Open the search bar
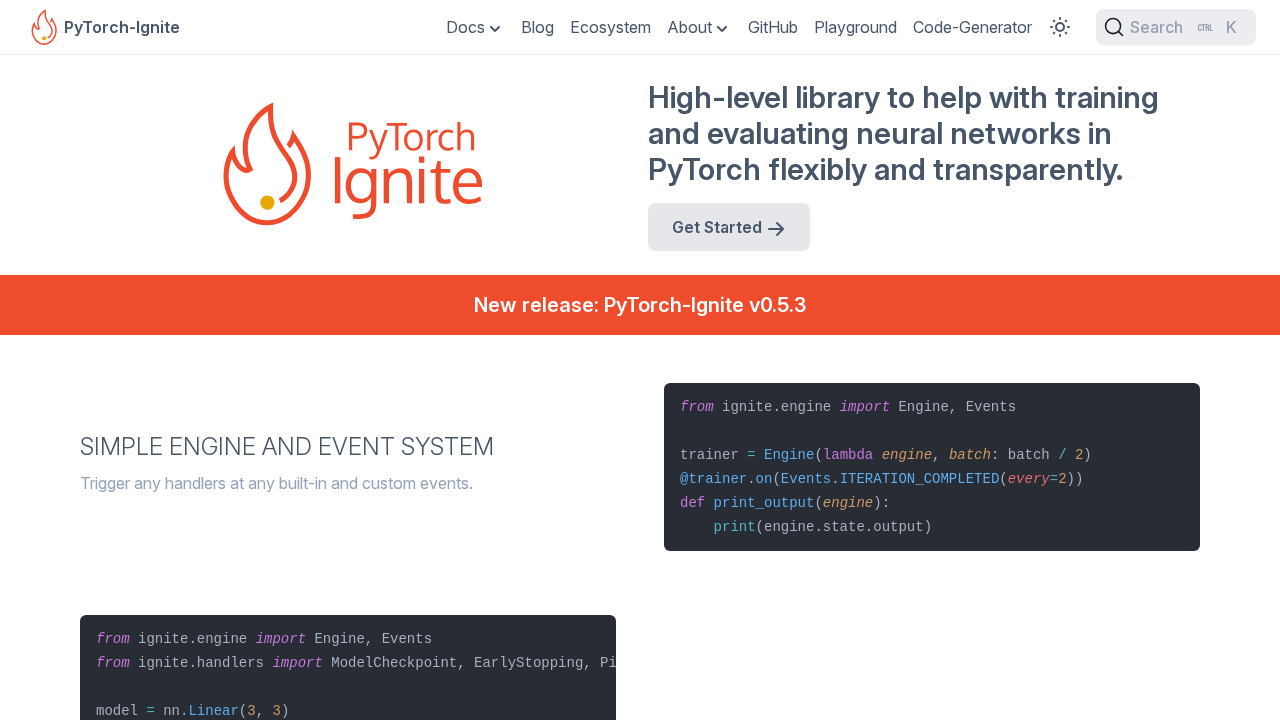Viewport: 1280px width, 720px height. pyautogui.click(x=1175, y=25)
